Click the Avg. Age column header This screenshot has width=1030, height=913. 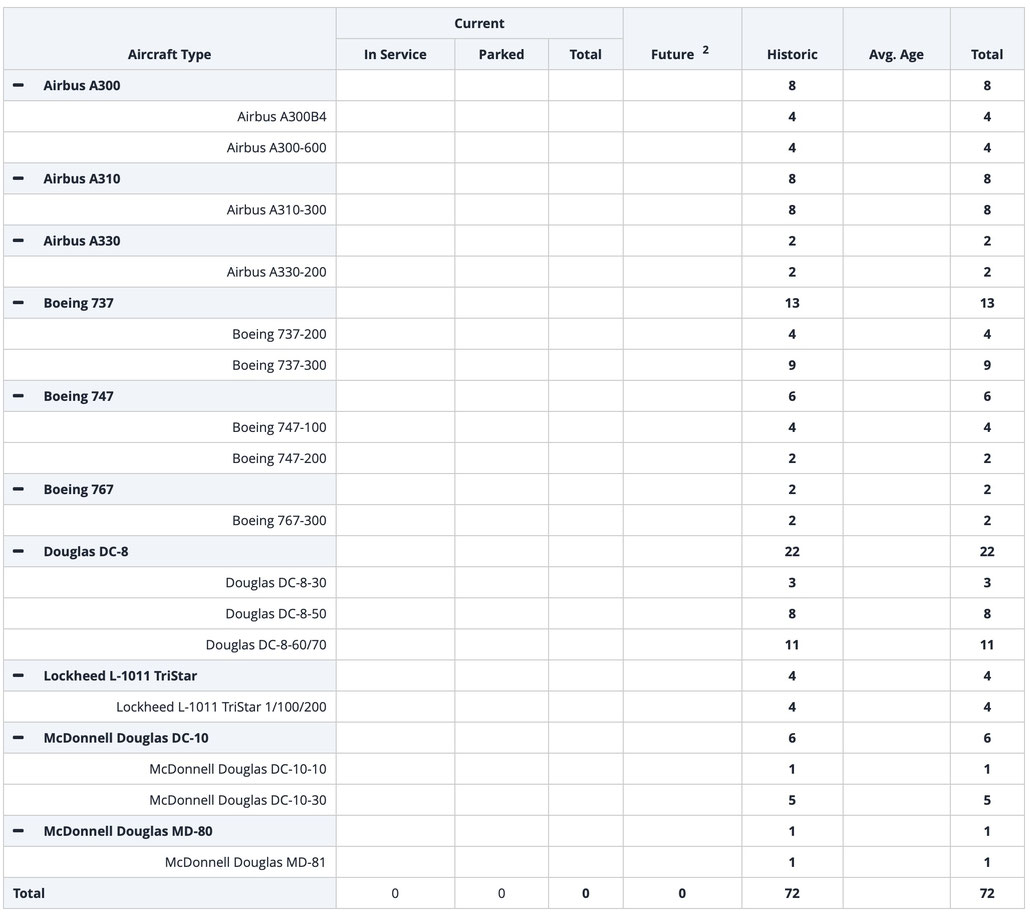coord(896,55)
